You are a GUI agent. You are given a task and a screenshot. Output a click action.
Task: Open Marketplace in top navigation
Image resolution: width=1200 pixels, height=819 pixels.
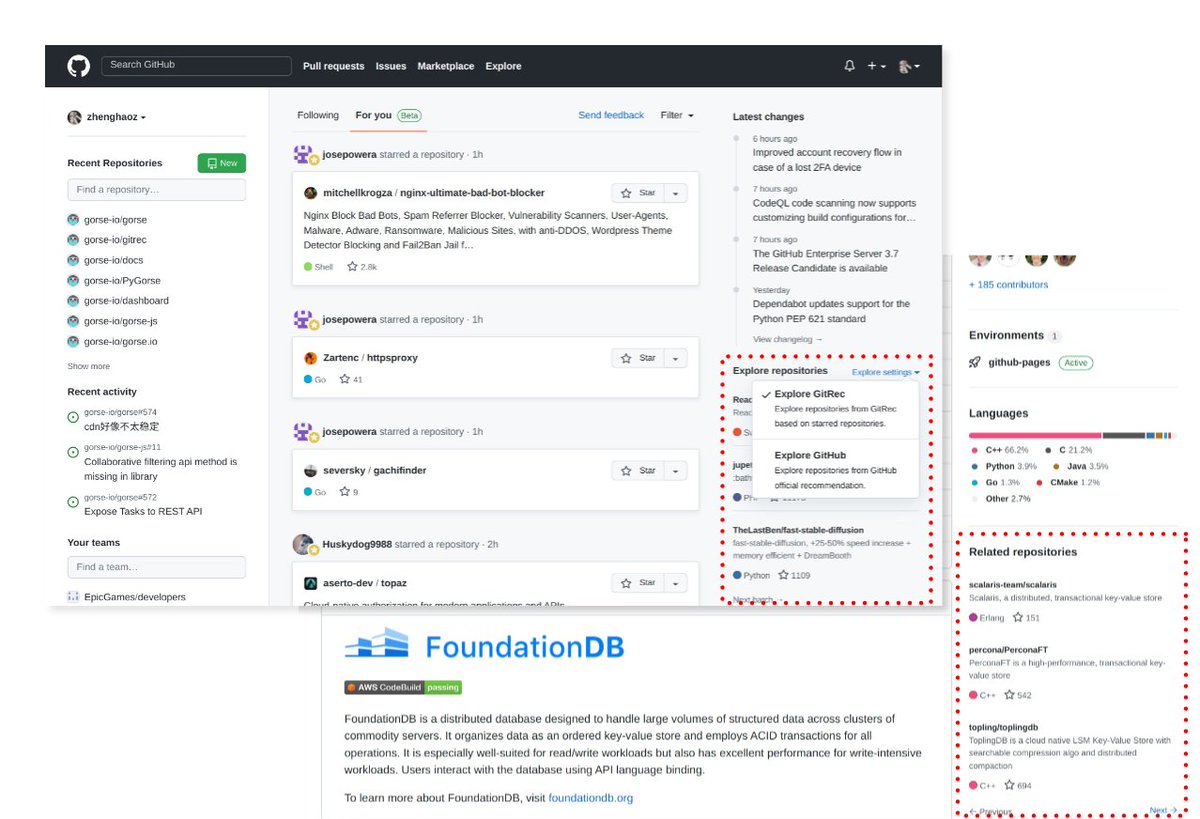[446, 66]
